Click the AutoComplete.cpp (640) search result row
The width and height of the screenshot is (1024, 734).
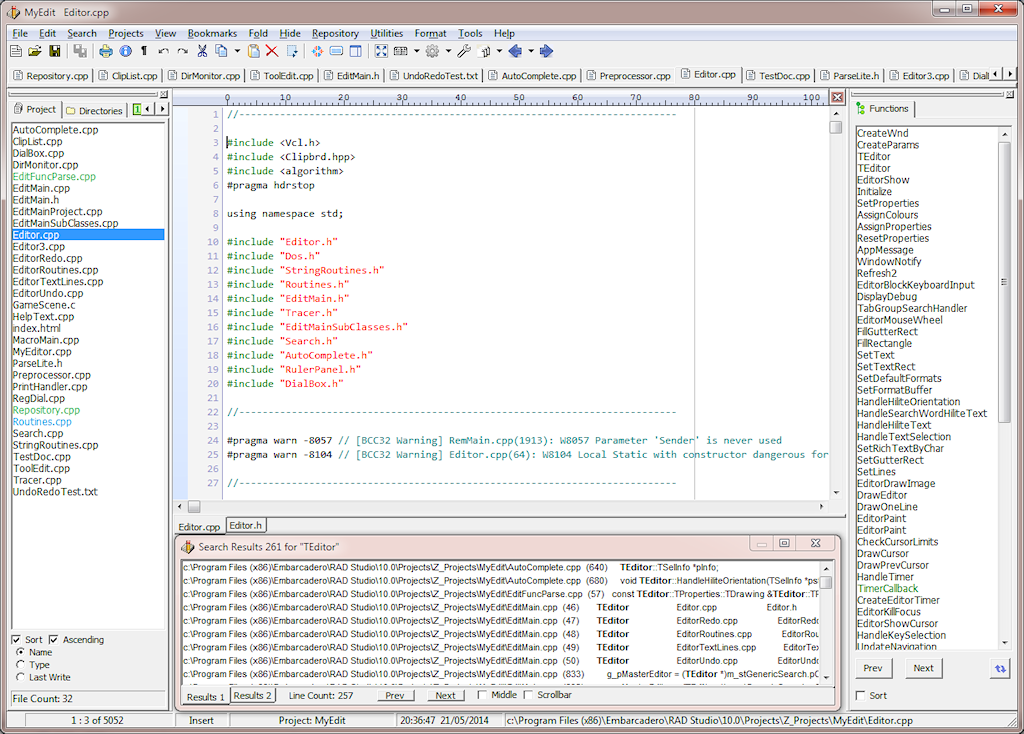(500, 567)
